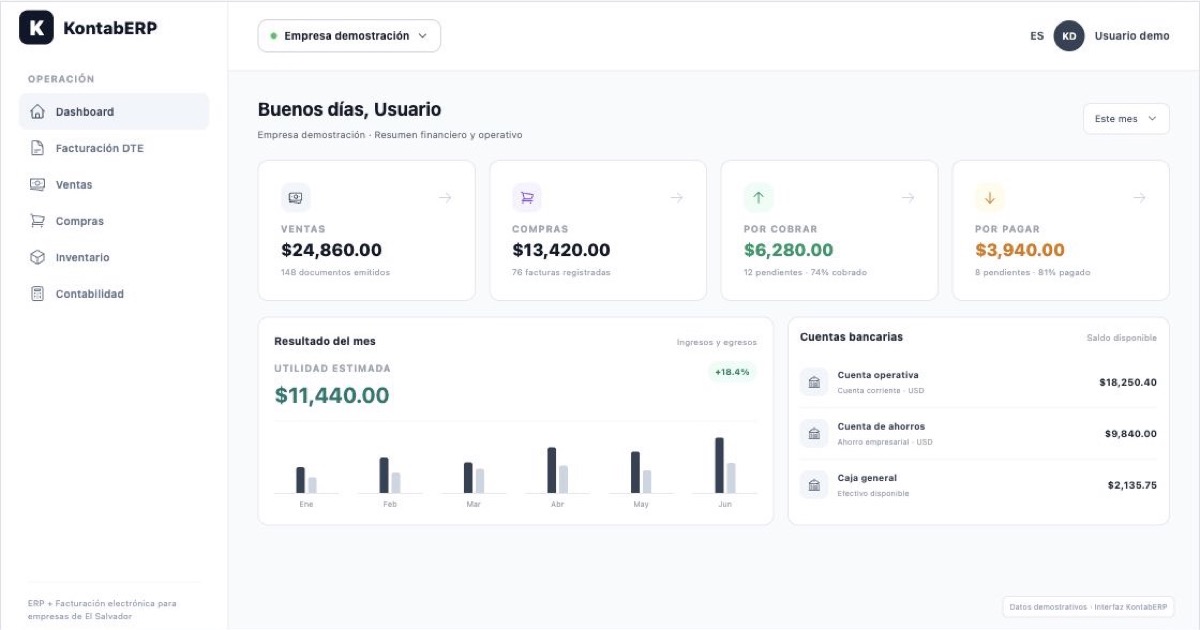
Task: Open the Contabilidad menu item
Action: click(114, 294)
